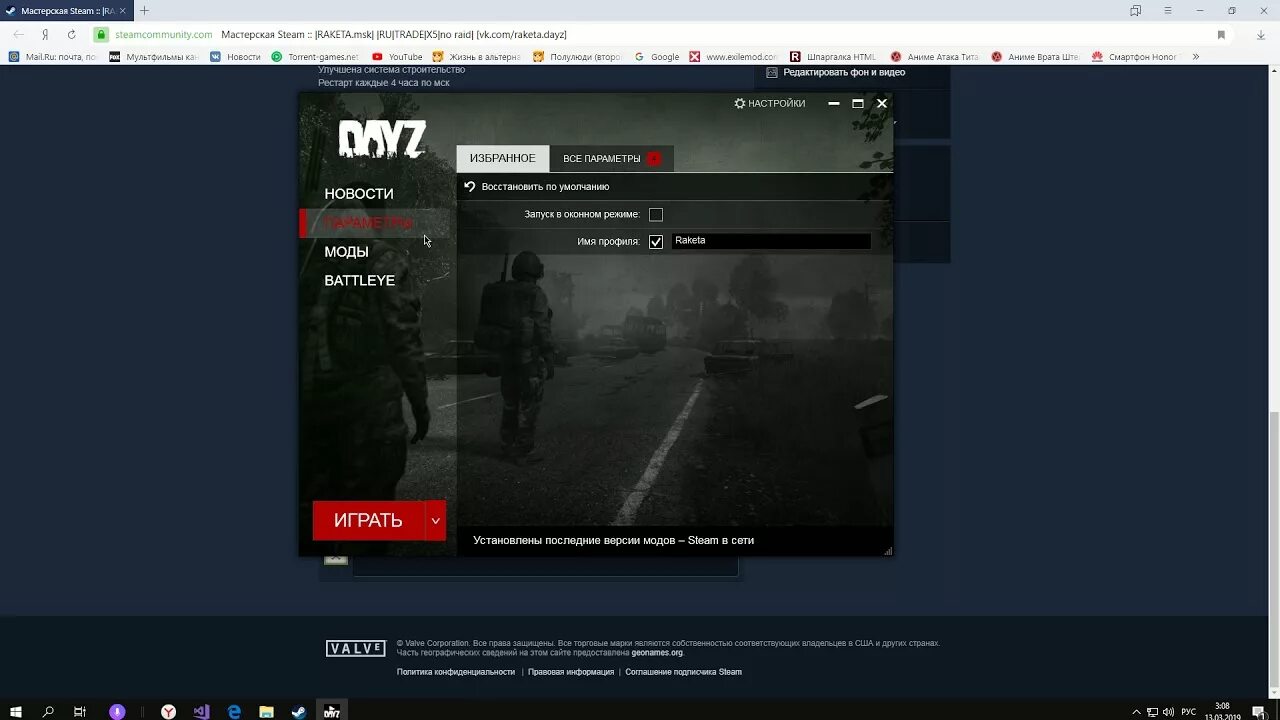Open Соглашение подписчика Steam link
The width and height of the screenshot is (1280, 720).
pos(684,672)
